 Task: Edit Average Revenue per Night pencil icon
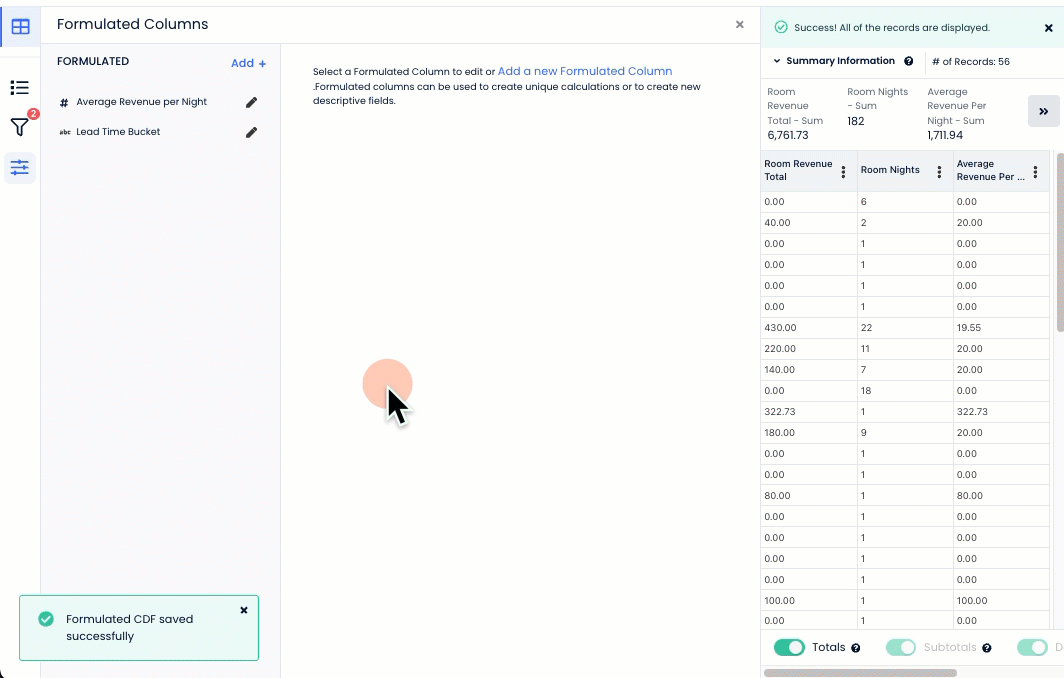click(x=251, y=102)
